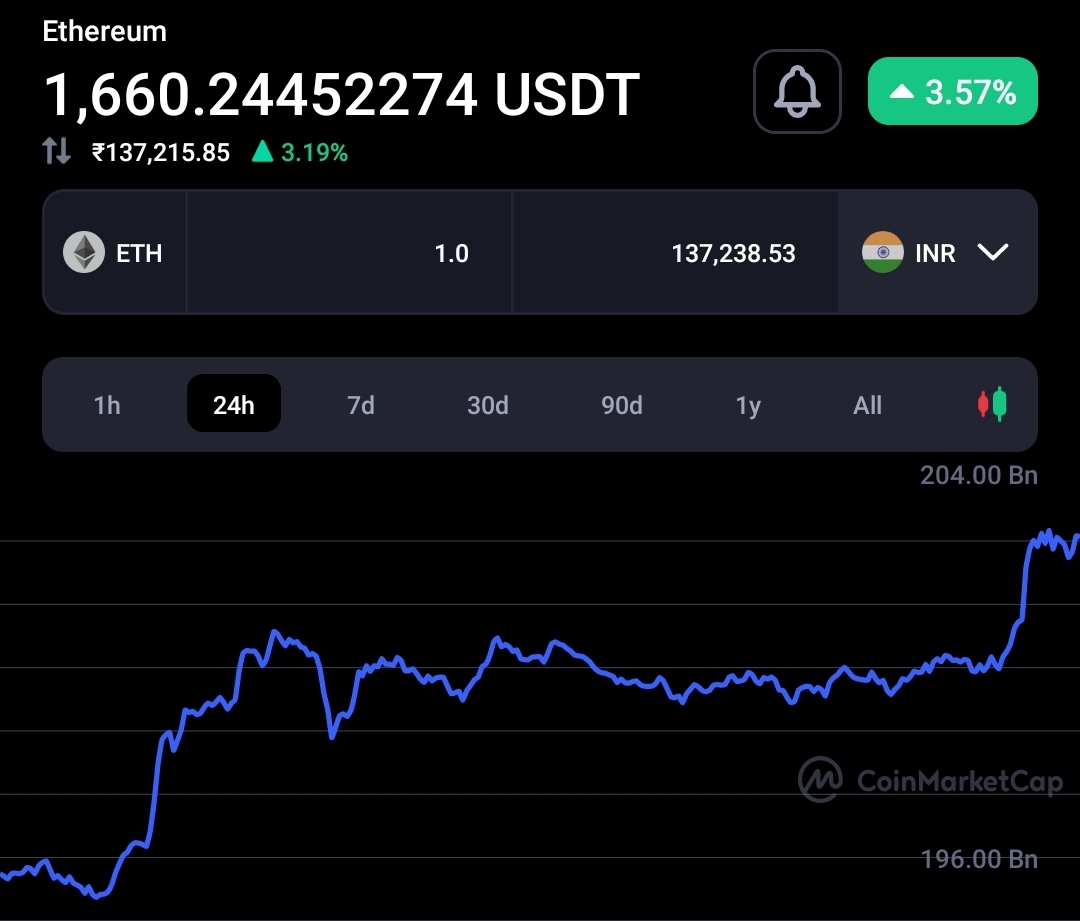Select the 90d time range
This screenshot has width=1080, height=921.
pos(621,405)
